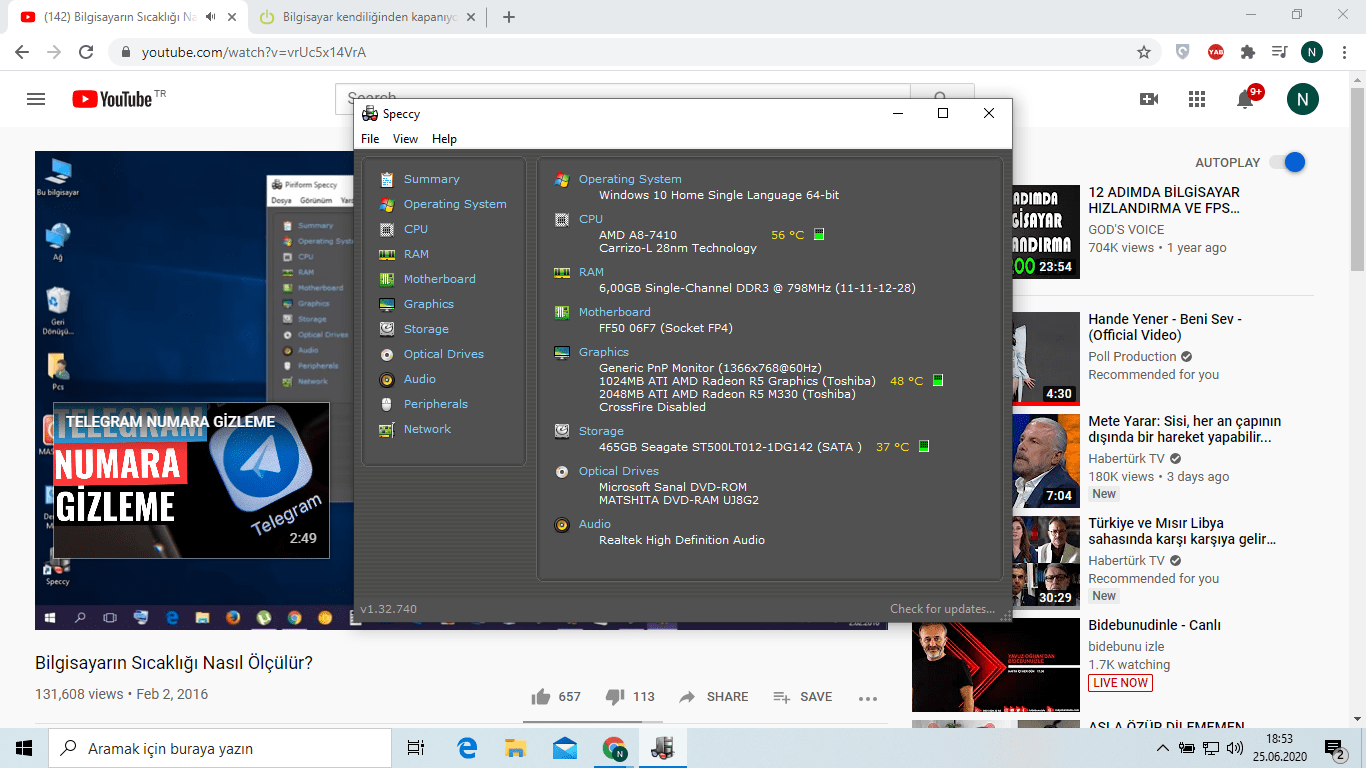Open a new Chrome tab
Screen dimensions: 1366x768
(509, 17)
